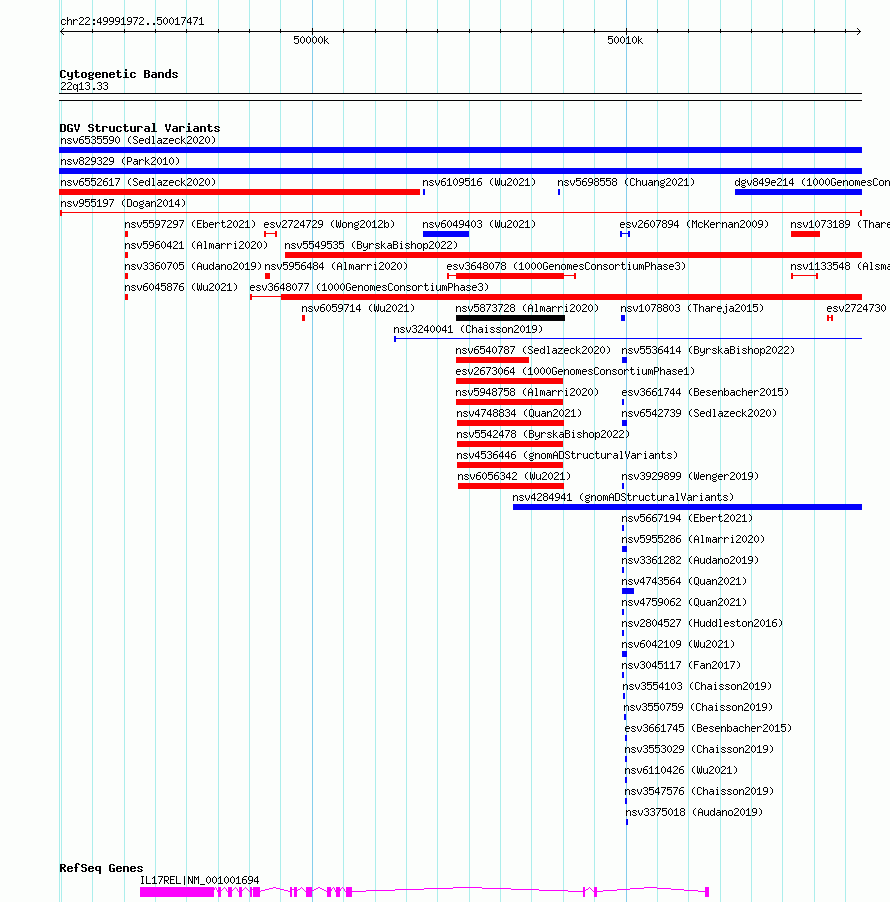
Task: Click nsv3045117 (Fan2017) label
Action: click(x=681, y=666)
